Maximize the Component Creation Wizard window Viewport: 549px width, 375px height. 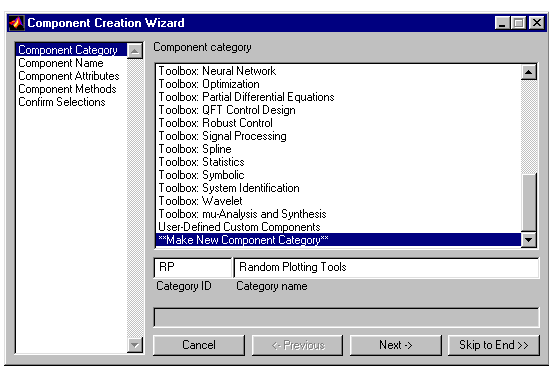(519, 23)
